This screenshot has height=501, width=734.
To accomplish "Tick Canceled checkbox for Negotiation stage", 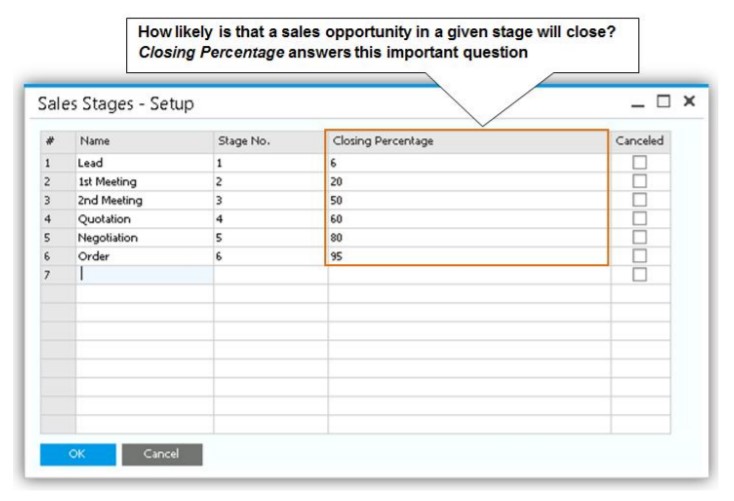I will tap(640, 237).
